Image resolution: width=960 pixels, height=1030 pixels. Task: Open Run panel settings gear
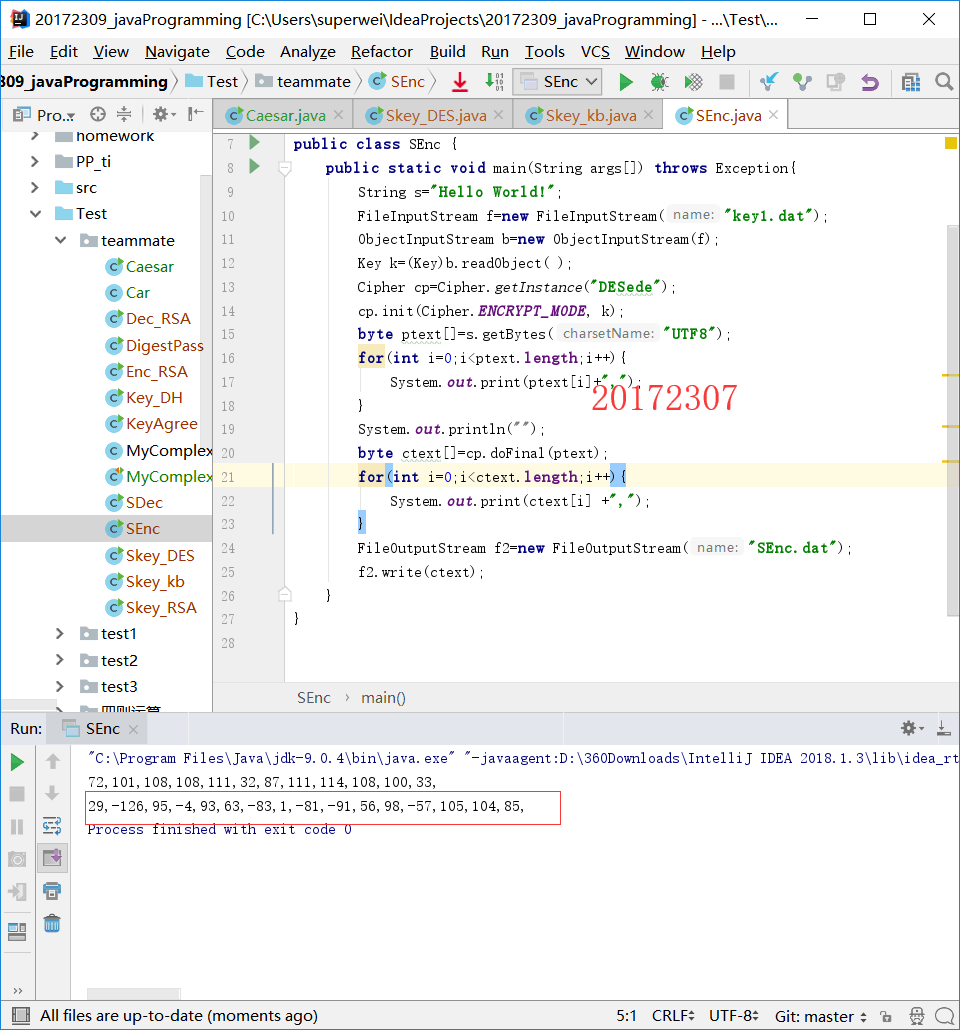pyautogui.click(x=911, y=728)
